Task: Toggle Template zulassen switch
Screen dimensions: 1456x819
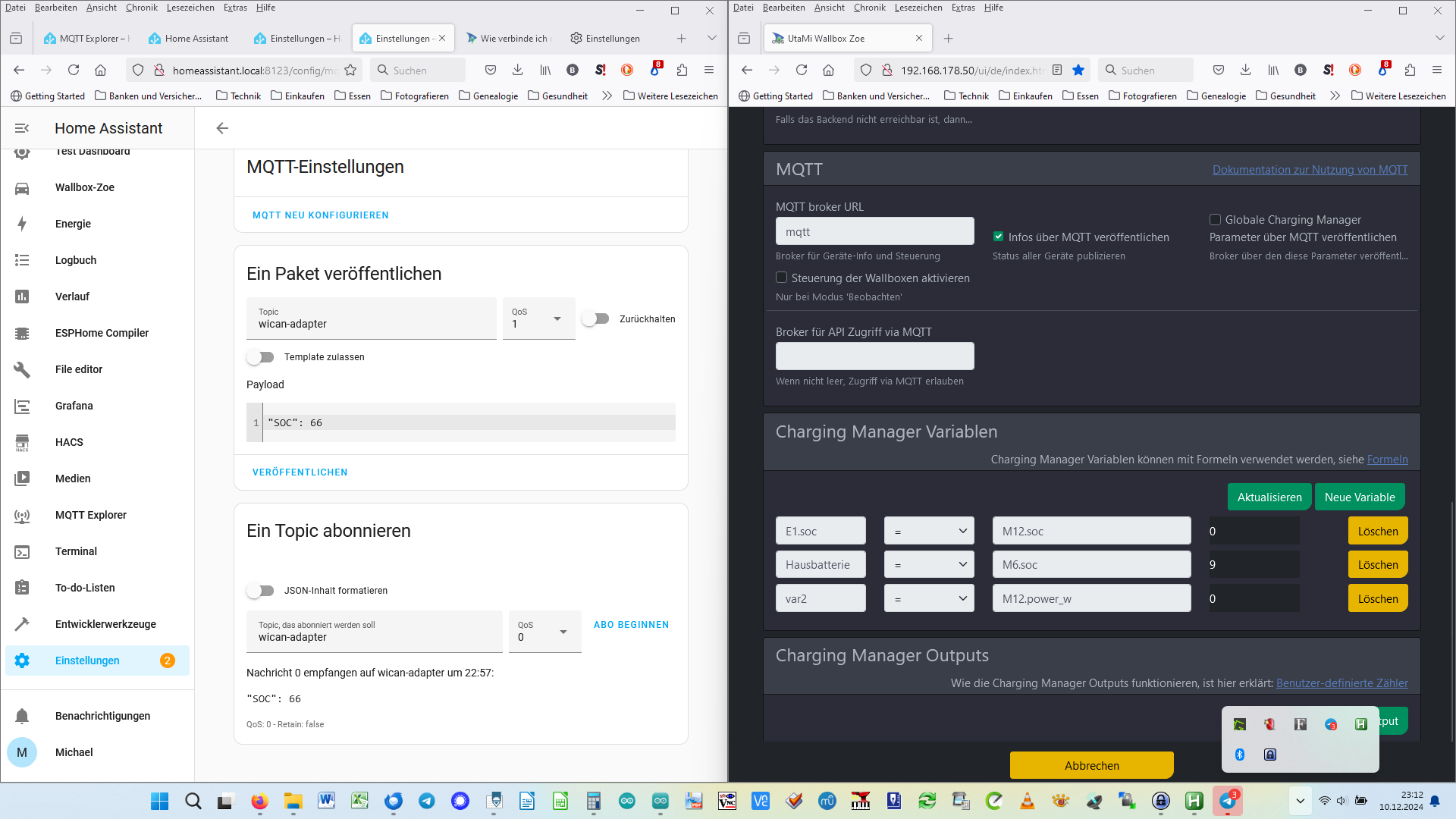Action: click(260, 357)
